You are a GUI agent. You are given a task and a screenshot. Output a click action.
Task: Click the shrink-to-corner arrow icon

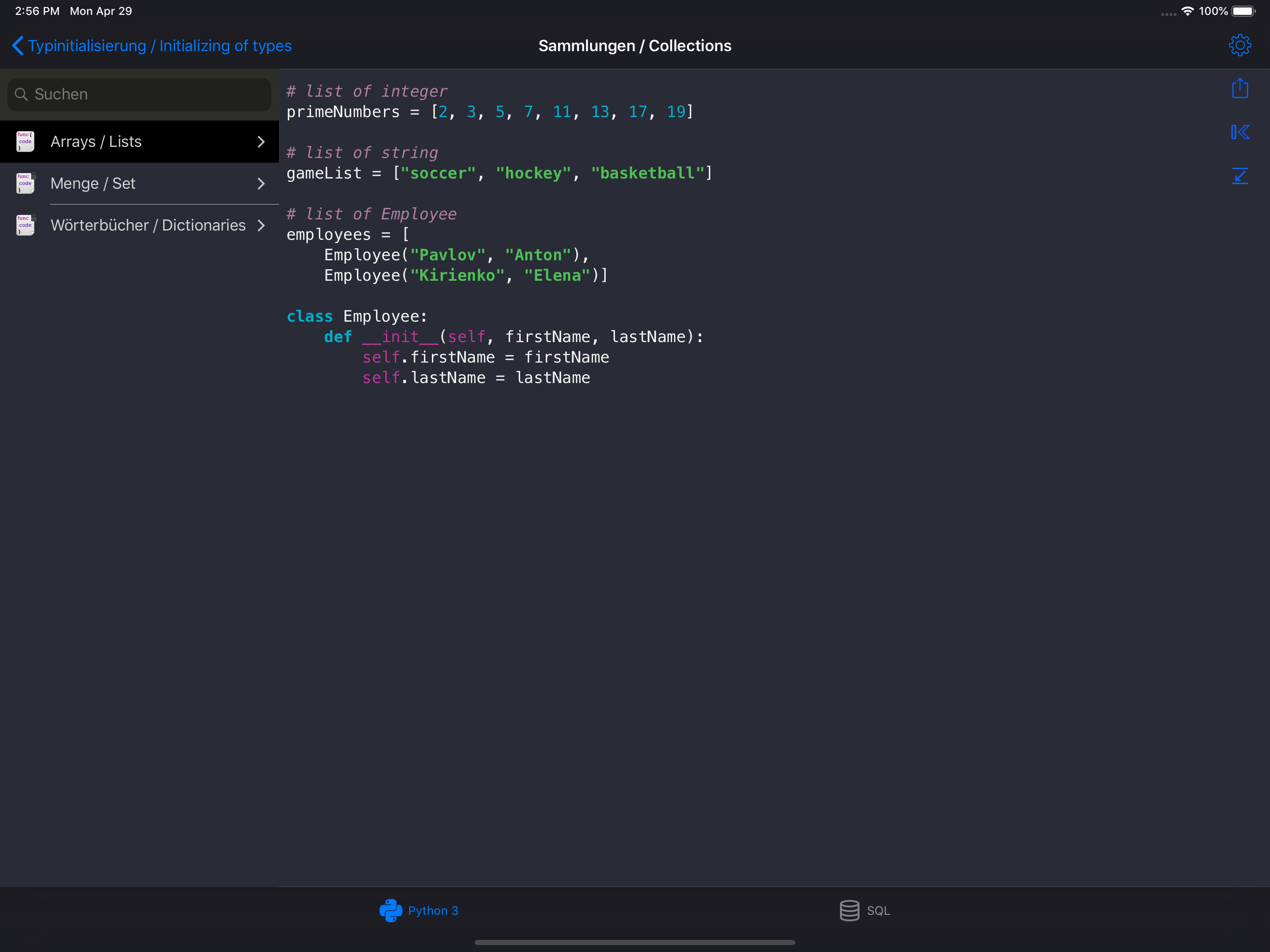1240,176
